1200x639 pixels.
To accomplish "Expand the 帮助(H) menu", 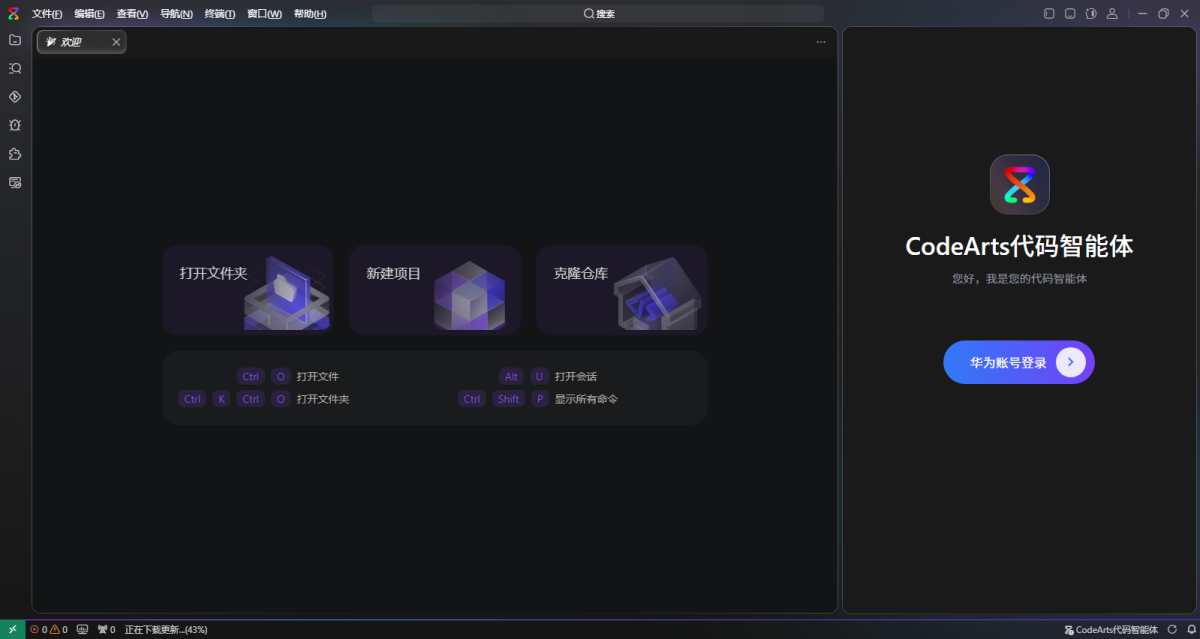I will (310, 14).
